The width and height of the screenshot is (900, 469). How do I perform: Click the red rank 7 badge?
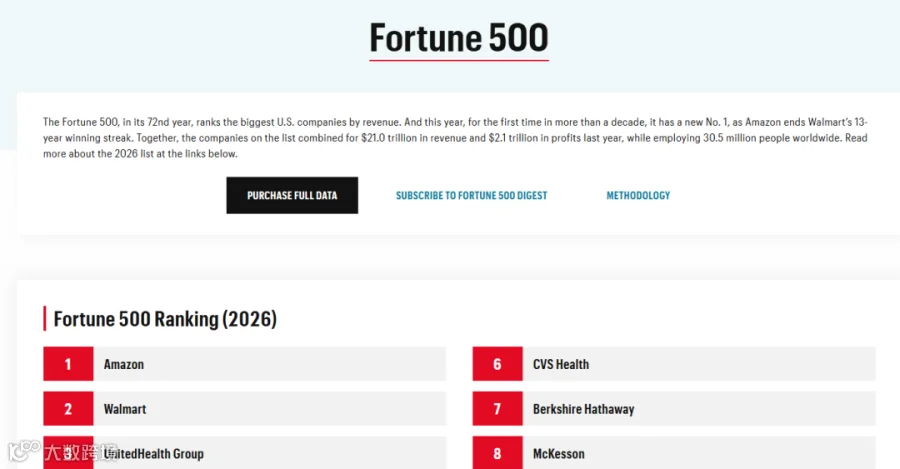[x=498, y=409]
